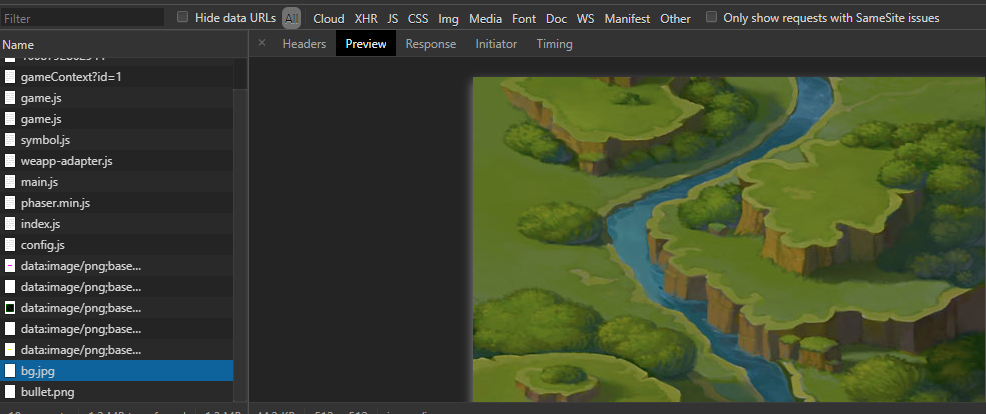Click image icon beside bullet.png
The image size is (986, 414).
9,392
